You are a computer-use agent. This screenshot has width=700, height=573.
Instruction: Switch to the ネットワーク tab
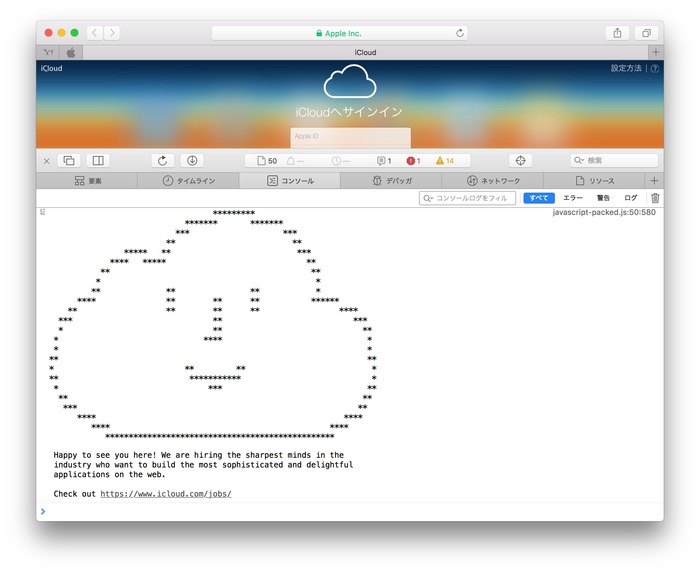492,181
